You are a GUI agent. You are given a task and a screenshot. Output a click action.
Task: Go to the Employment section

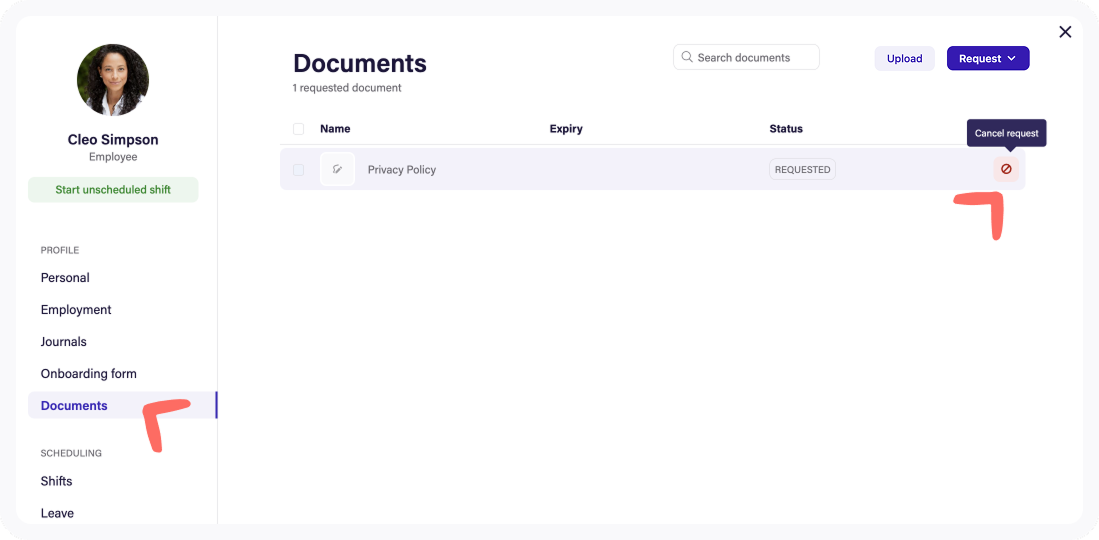(76, 310)
